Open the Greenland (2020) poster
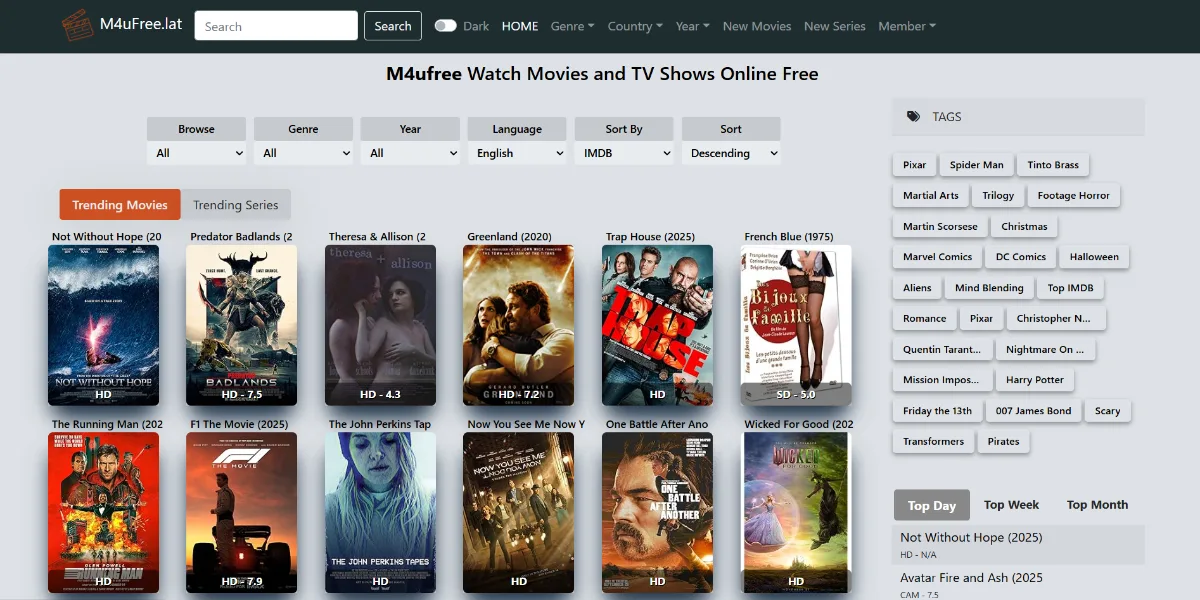Screen dimensions: 1200x600 (518, 325)
